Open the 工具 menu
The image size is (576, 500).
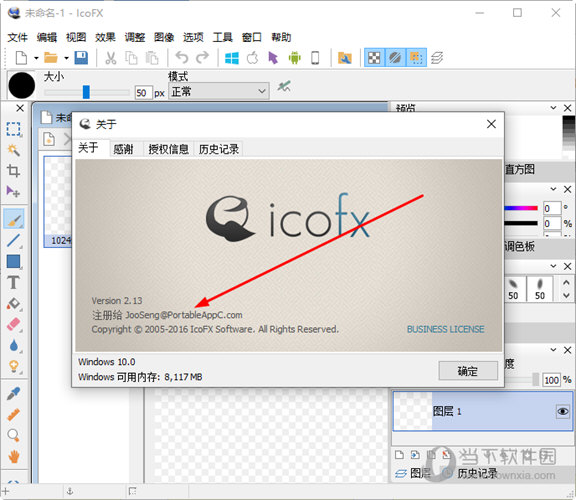223,37
